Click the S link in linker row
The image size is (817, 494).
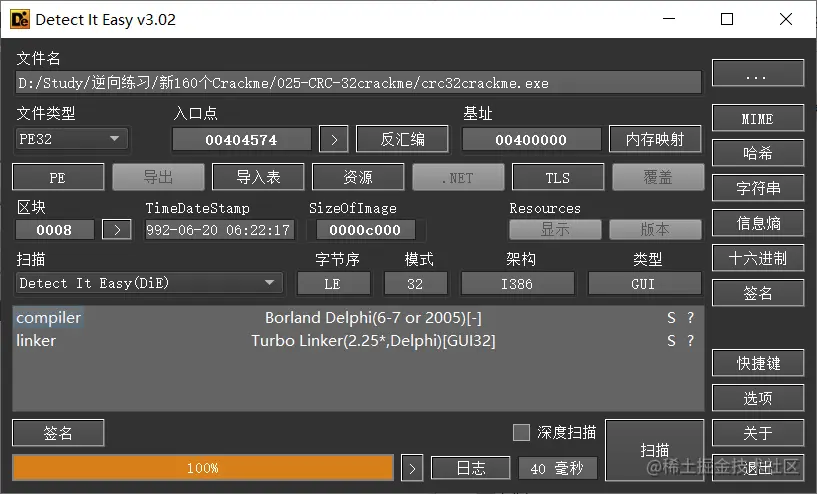[672, 340]
